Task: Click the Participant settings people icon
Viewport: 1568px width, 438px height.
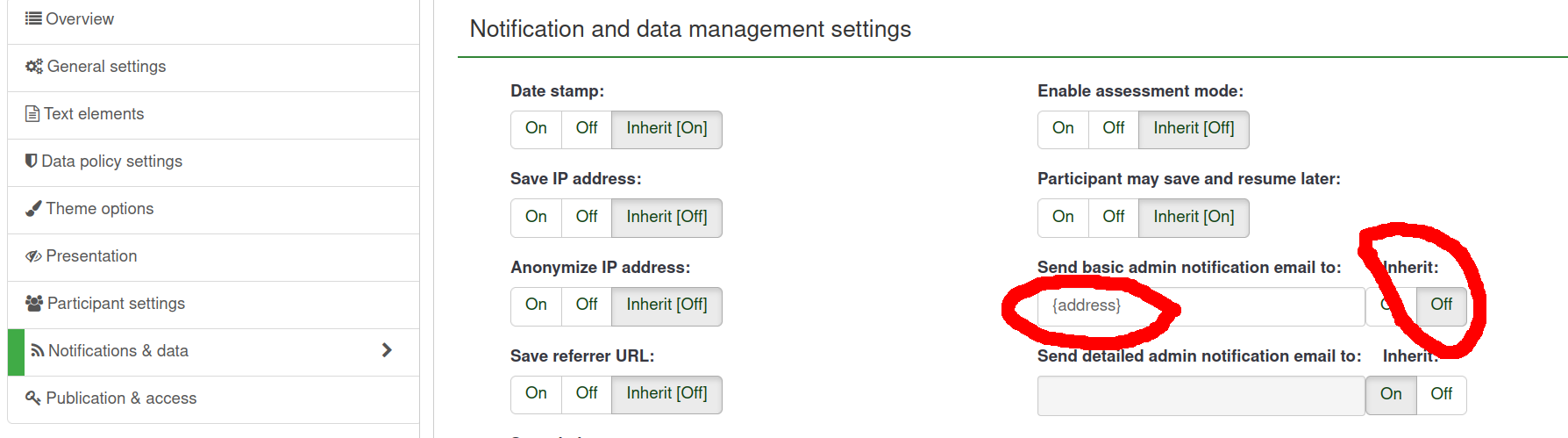Action: (34, 304)
